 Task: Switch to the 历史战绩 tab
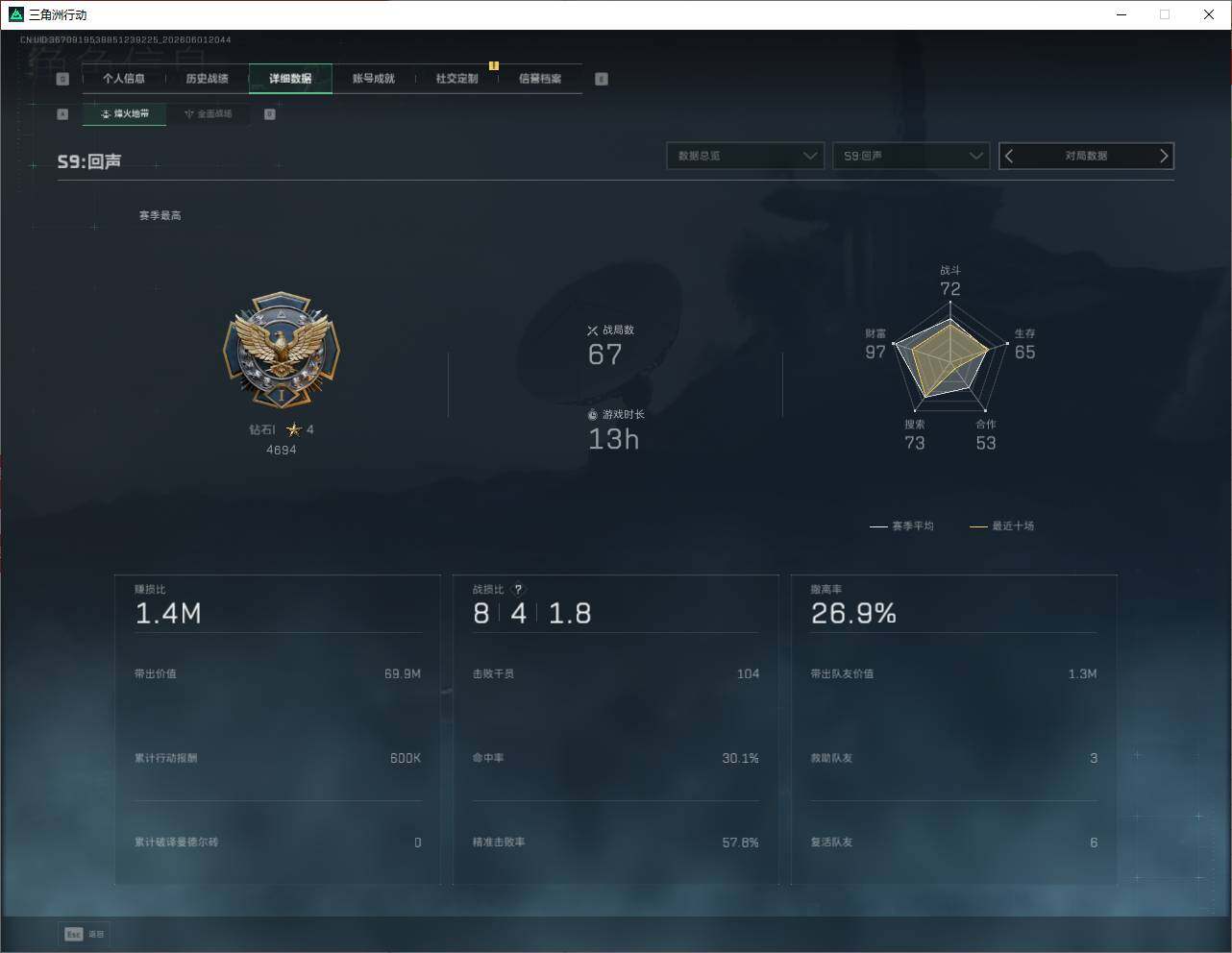(208, 79)
